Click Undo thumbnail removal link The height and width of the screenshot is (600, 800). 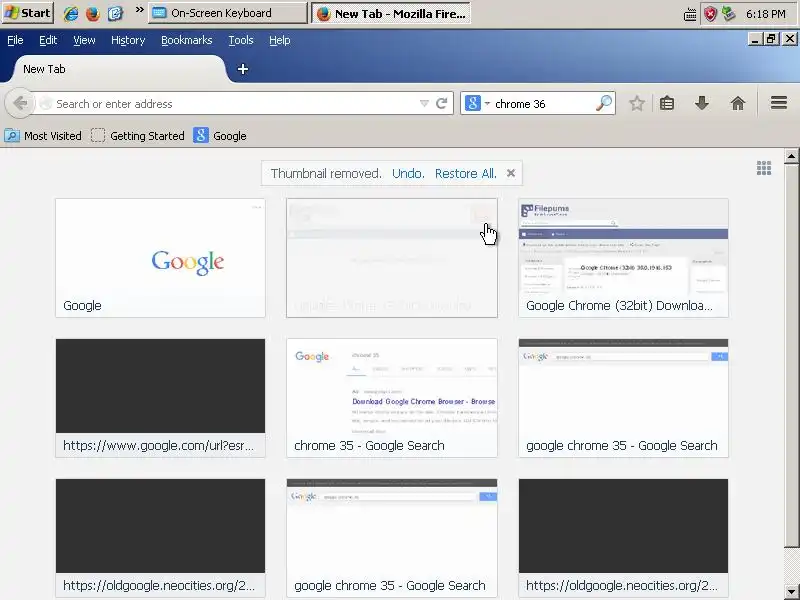click(408, 173)
